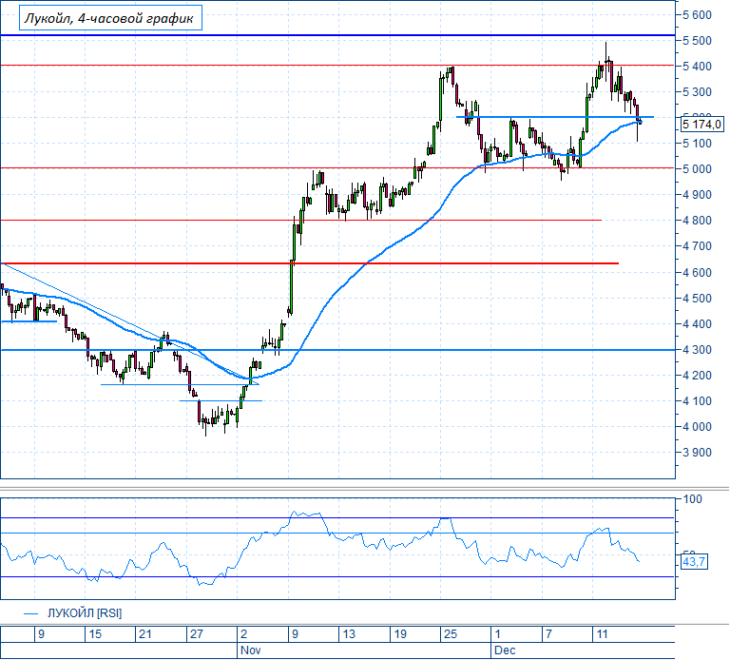730x660 pixels.
Task: Select the current price label 5 174,0
Action: (x=702, y=124)
